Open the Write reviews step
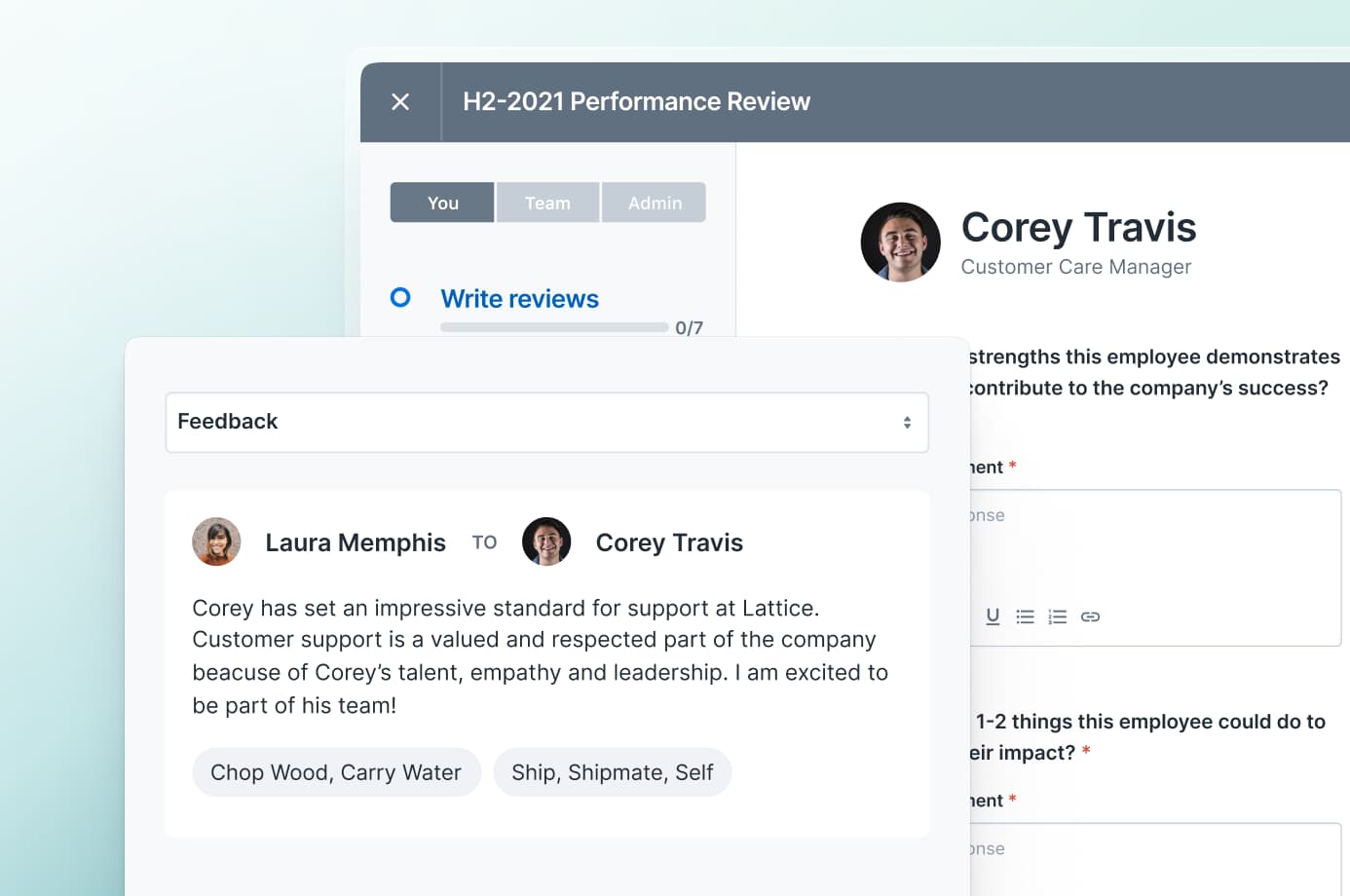 click(519, 298)
